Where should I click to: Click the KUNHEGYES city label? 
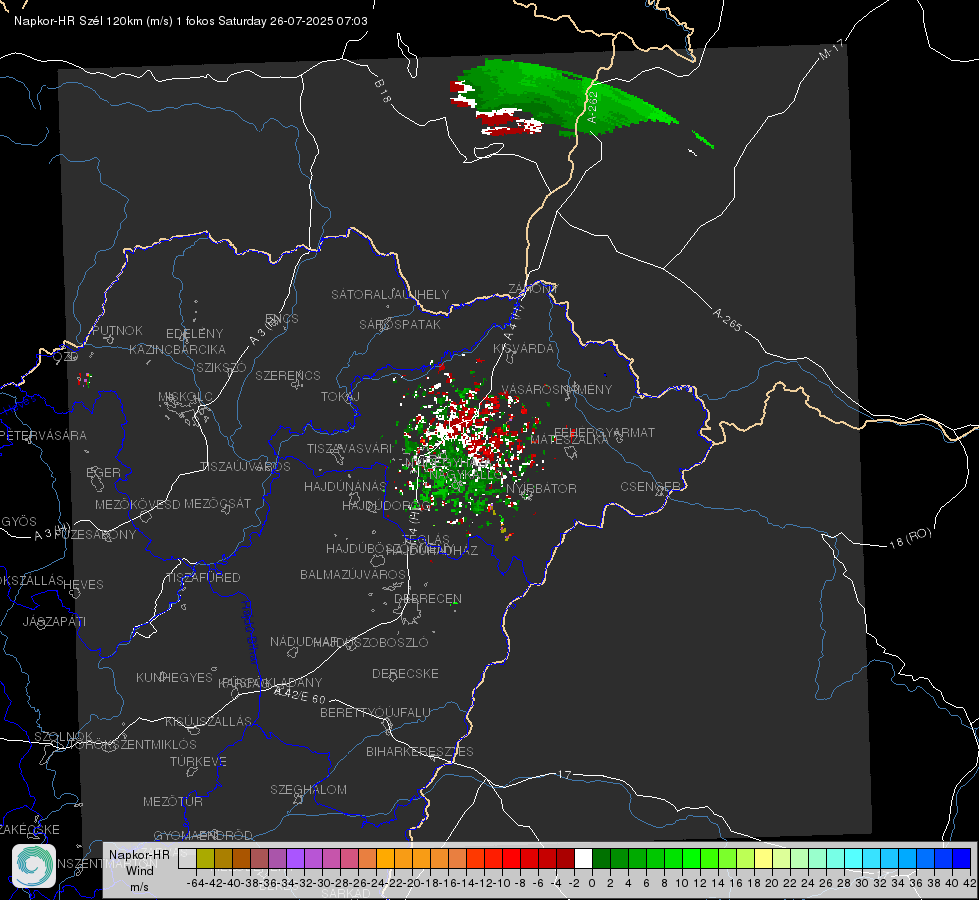pyautogui.click(x=174, y=677)
